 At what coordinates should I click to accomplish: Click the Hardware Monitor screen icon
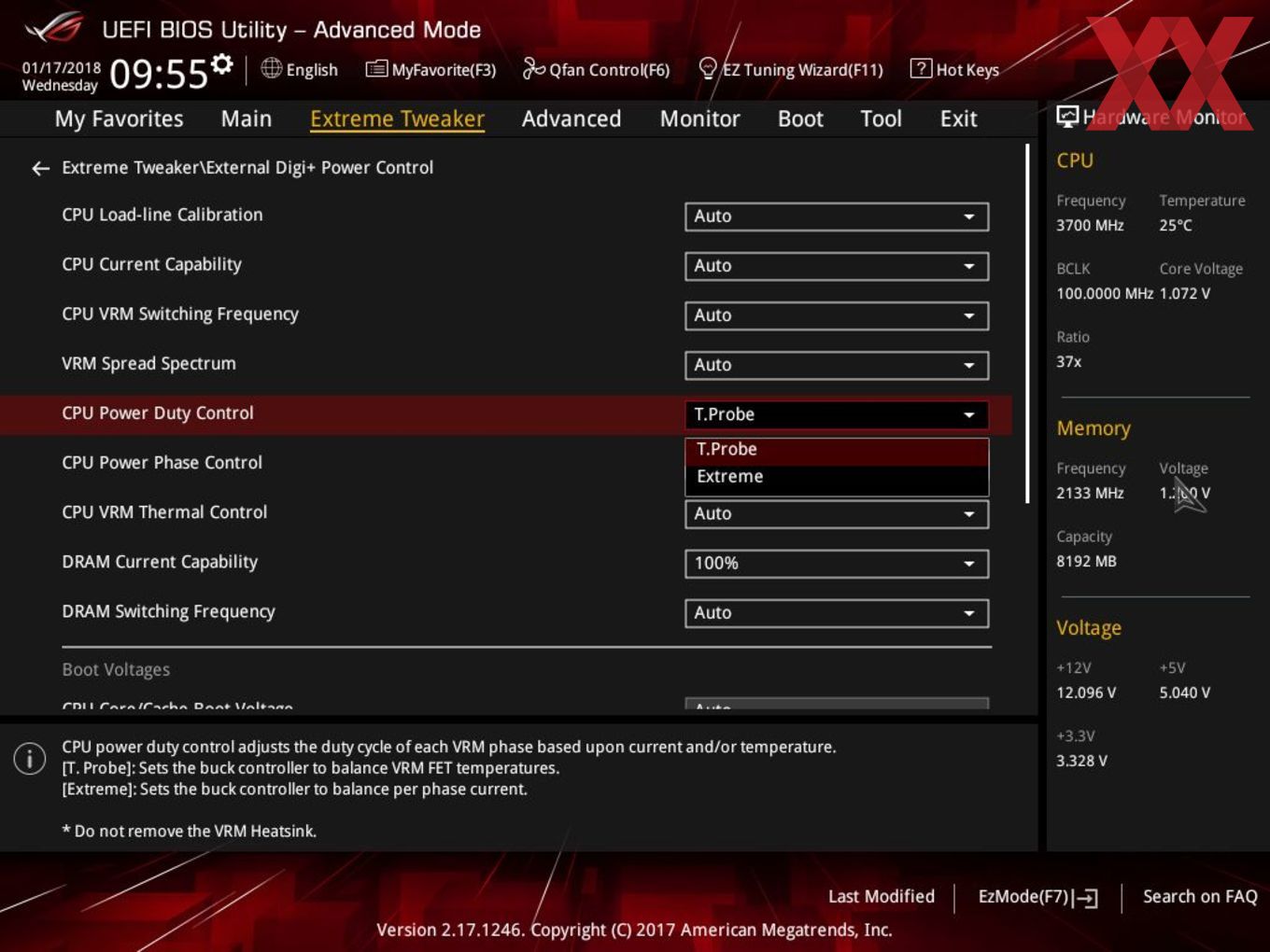(x=1067, y=117)
